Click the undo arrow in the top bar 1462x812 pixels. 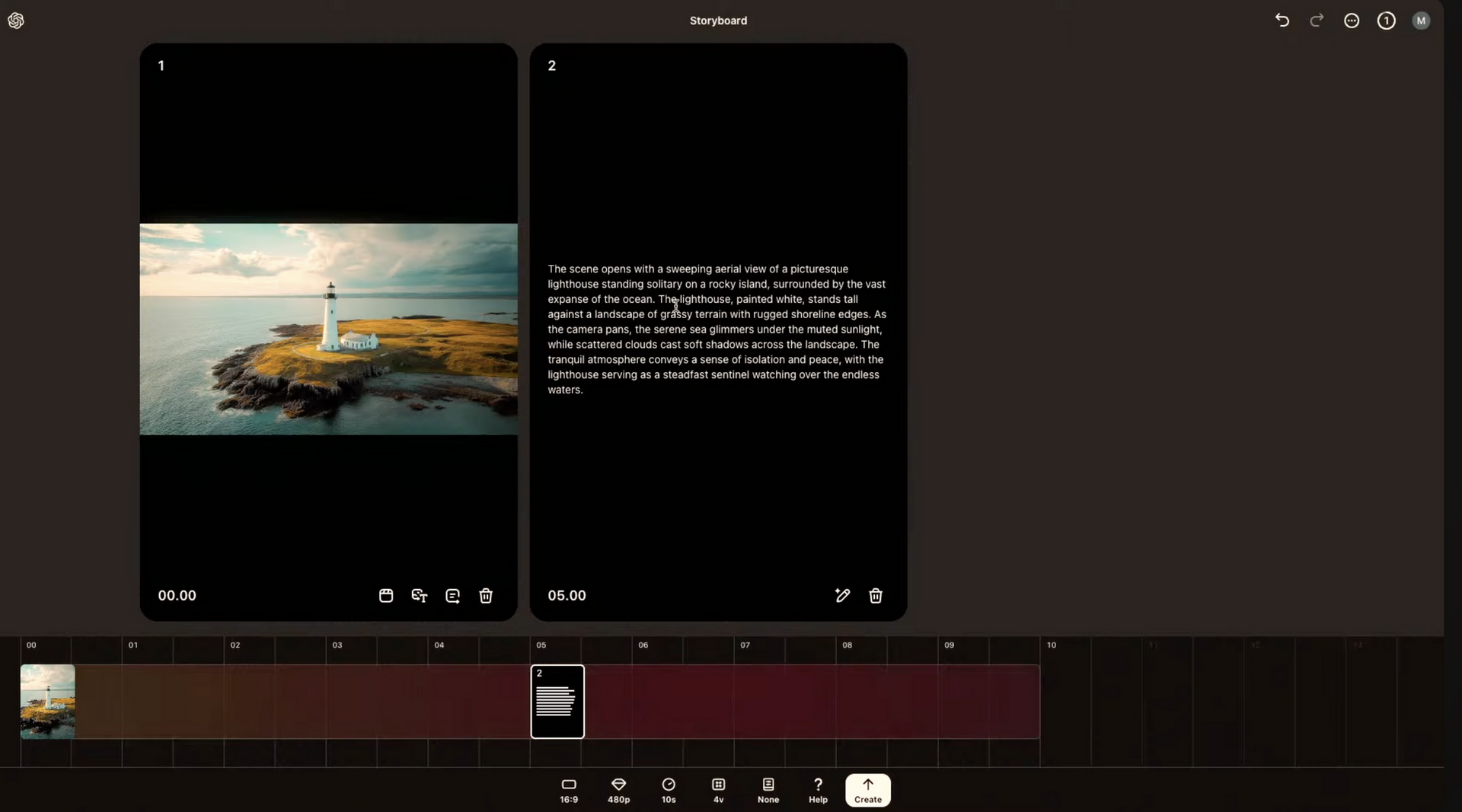pos(1282,21)
